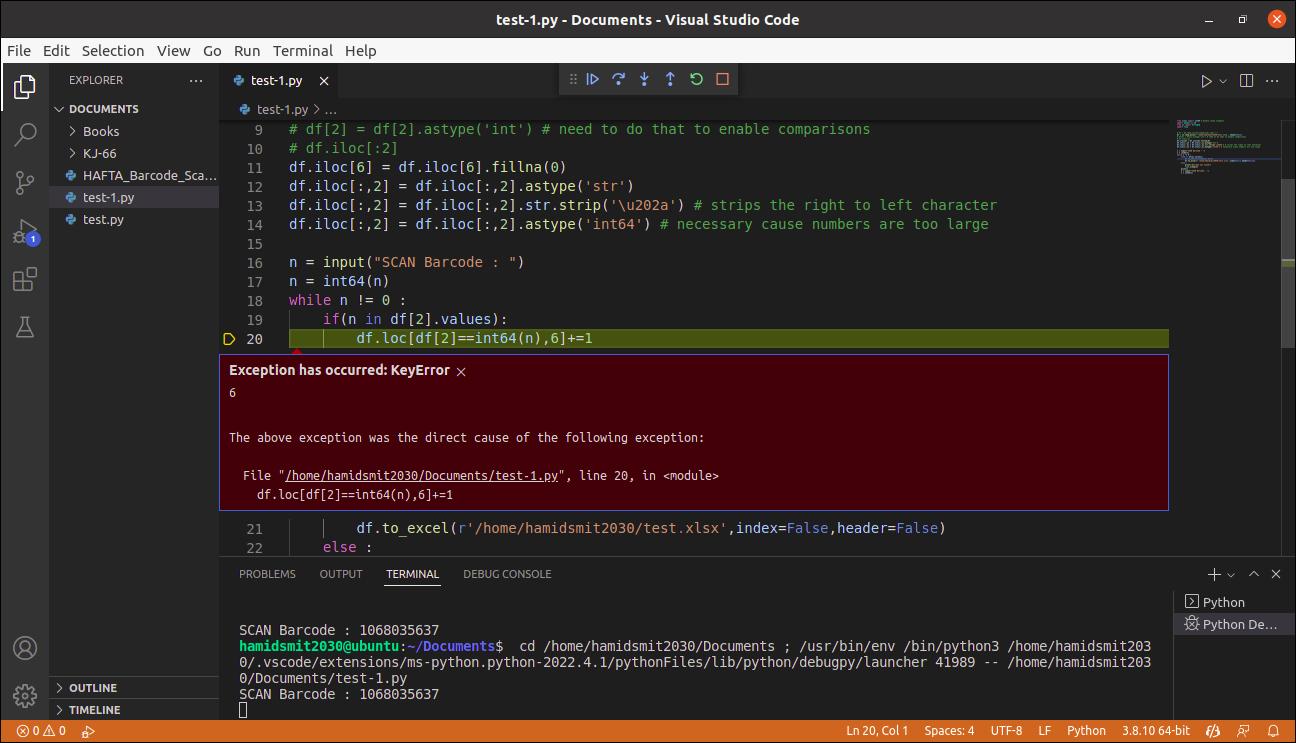Open the Manage gear icon
1296x743 pixels.
tap(25, 696)
